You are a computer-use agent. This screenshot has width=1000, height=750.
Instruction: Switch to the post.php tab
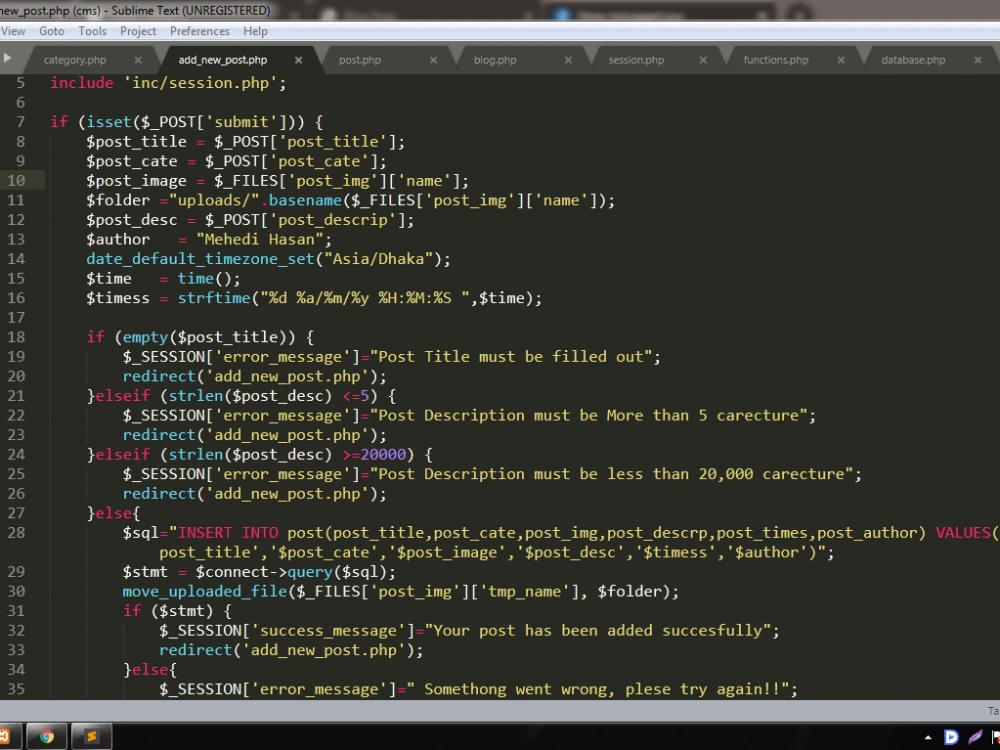tap(360, 60)
